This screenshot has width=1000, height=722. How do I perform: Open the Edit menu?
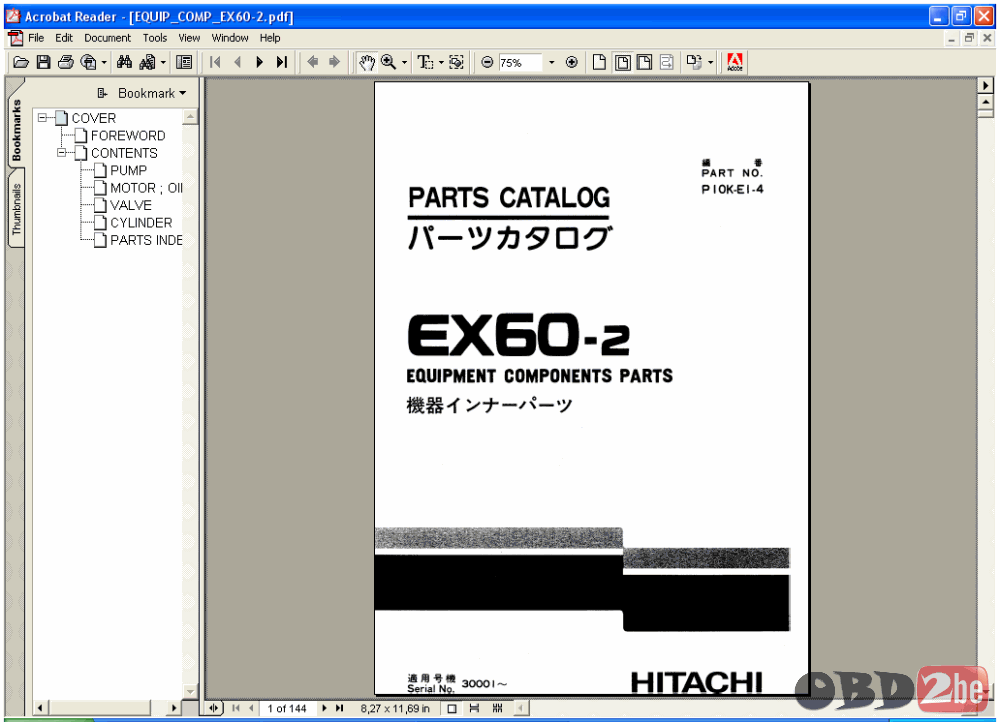coord(64,38)
